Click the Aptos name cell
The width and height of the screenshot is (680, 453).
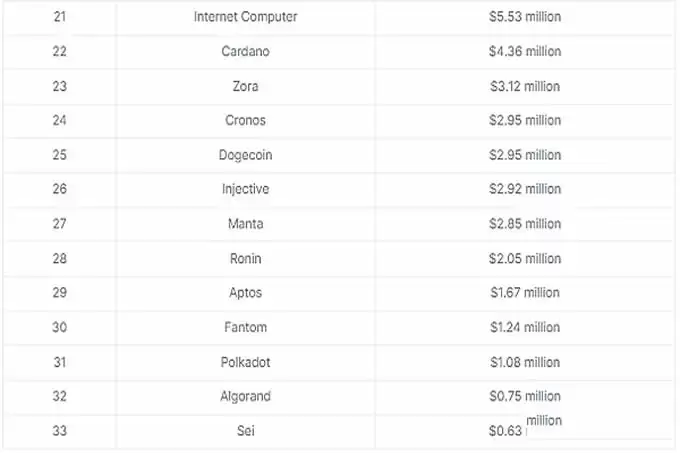[245, 293]
